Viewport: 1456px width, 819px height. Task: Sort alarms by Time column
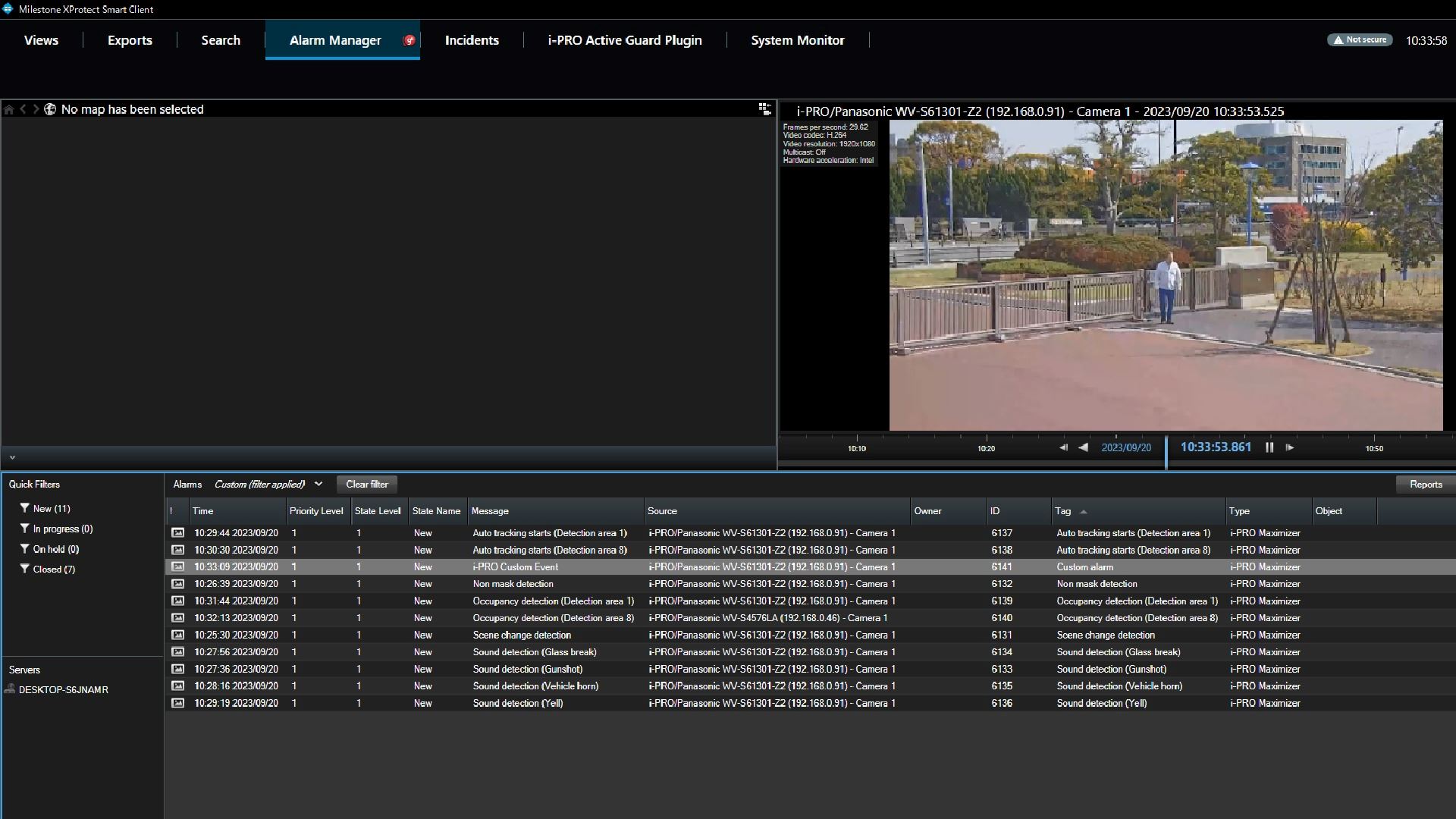[237, 511]
